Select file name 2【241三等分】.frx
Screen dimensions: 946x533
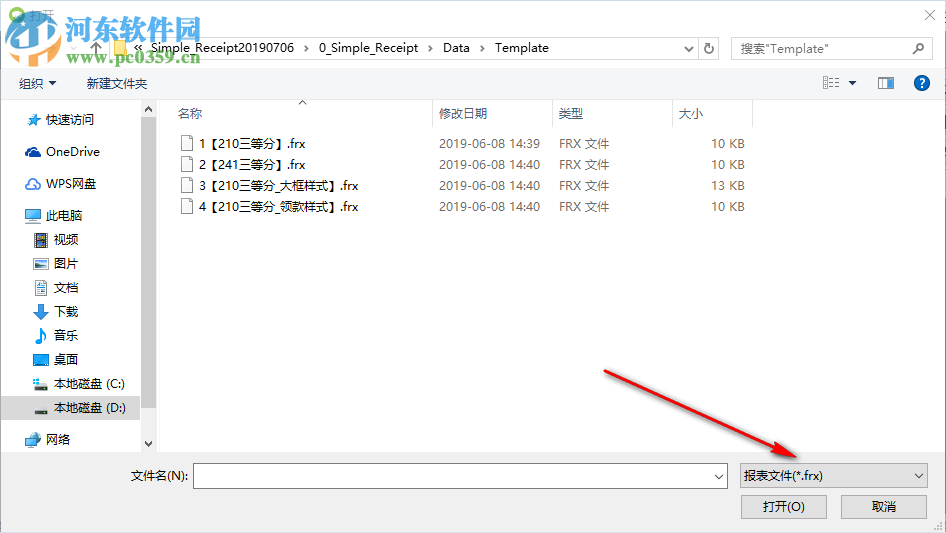[252, 164]
